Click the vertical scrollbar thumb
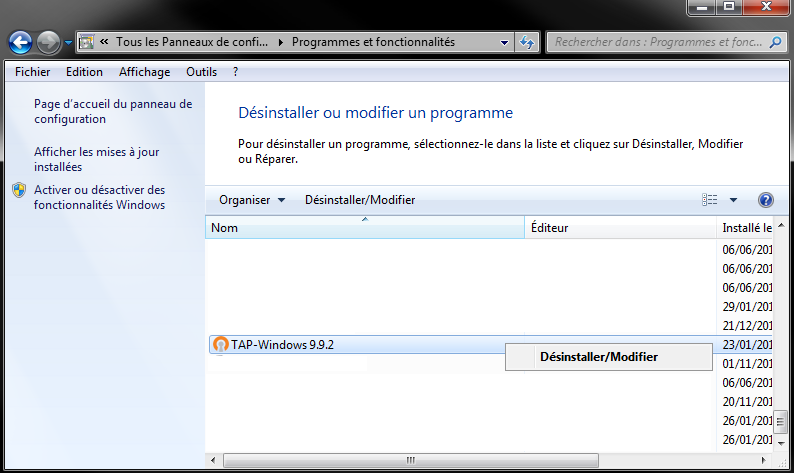Image resolution: width=794 pixels, height=473 pixels. click(x=781, y=422)
